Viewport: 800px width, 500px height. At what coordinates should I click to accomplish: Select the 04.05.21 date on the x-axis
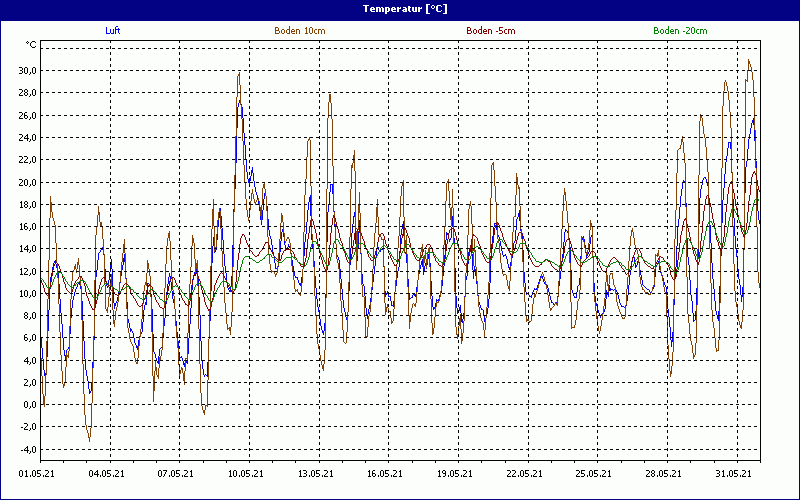coord(107,474)
